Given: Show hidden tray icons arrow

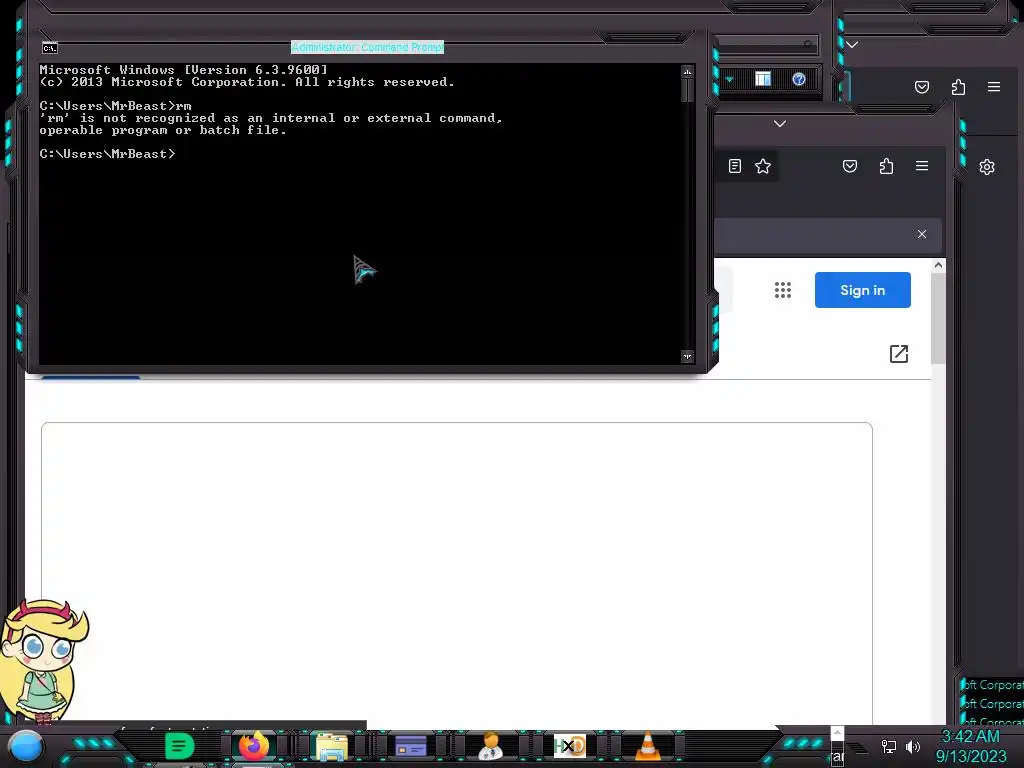Looking at the screenshot, I should pyautogui.click(x=837, y=732).
